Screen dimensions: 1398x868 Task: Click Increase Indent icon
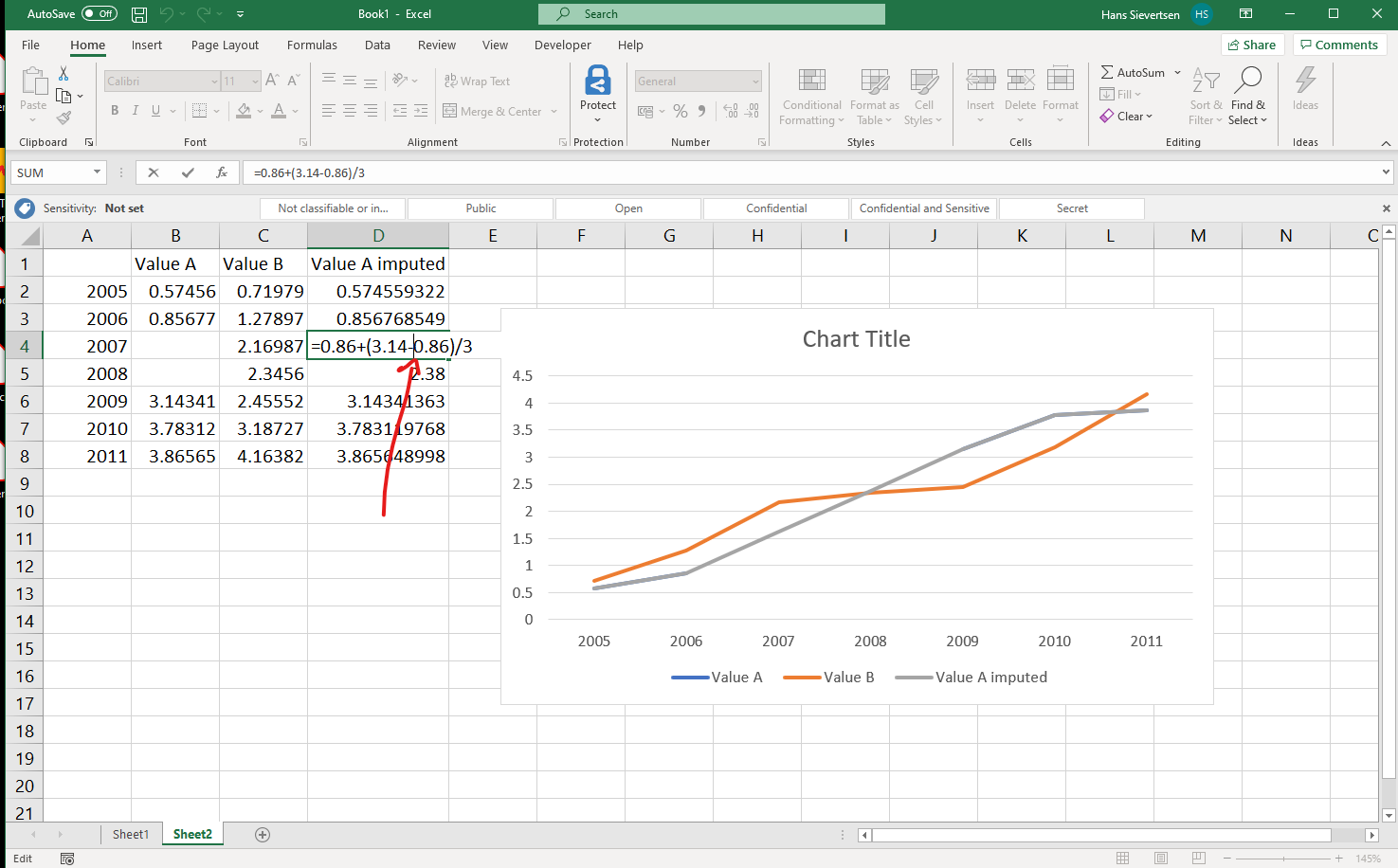coord(421,111)
